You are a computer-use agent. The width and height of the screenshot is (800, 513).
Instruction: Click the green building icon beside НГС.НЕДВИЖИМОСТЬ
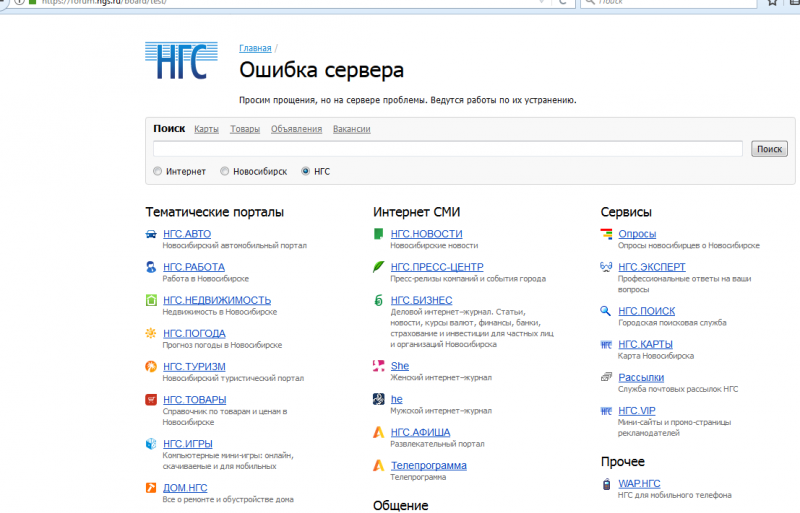point(151,300)
